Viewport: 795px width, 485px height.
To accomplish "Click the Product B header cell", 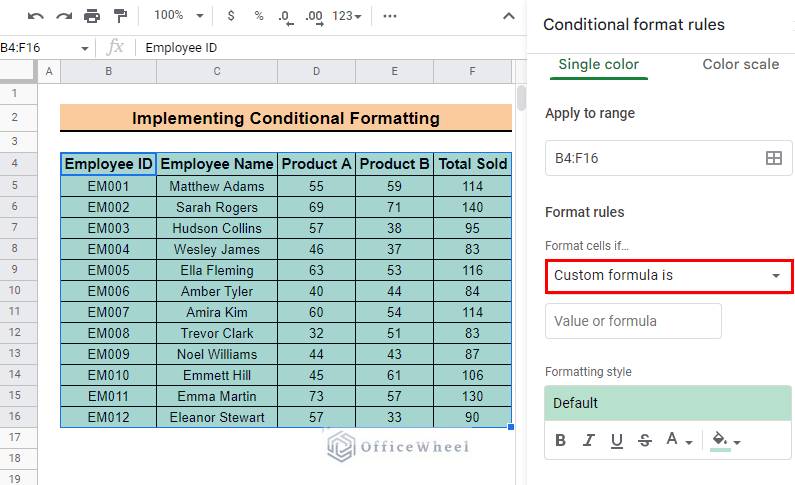I will coord(394,164).
